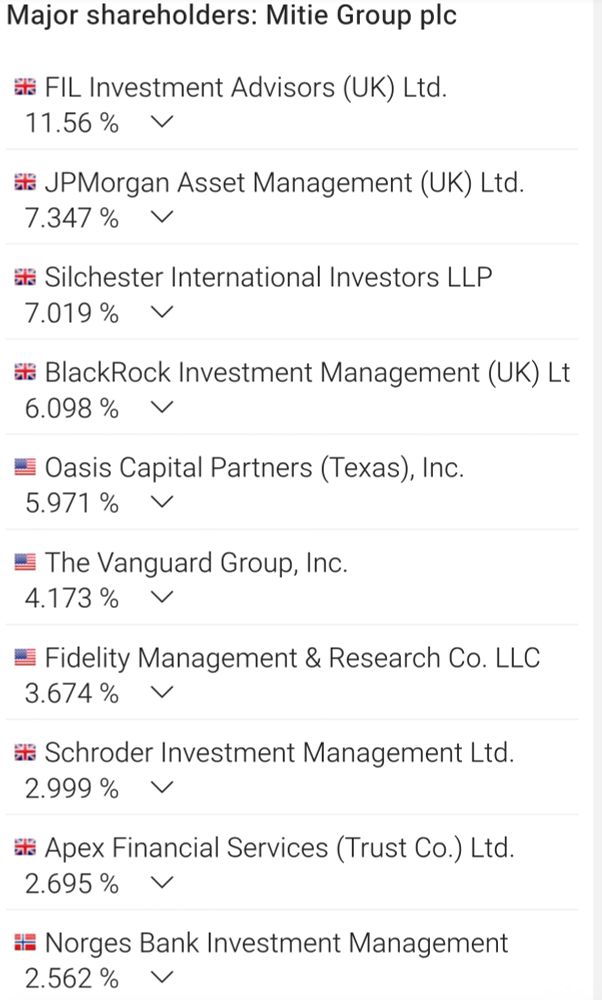Expand details for The Vanguard Group

pos(162,599)
